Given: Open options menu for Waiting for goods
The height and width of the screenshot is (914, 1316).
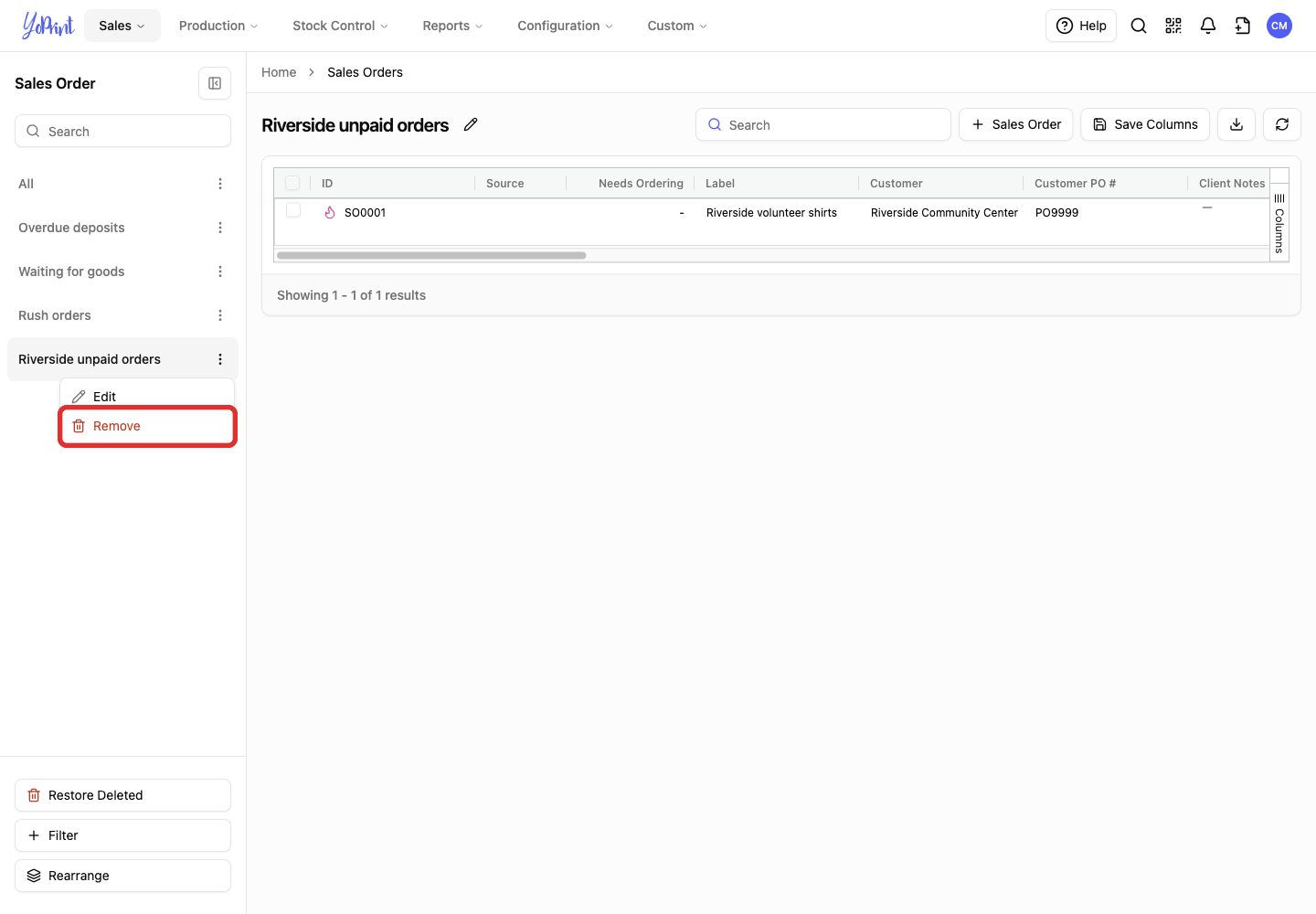Looking at the screenshot, I should pyautogui.click(x=220, y=271).
